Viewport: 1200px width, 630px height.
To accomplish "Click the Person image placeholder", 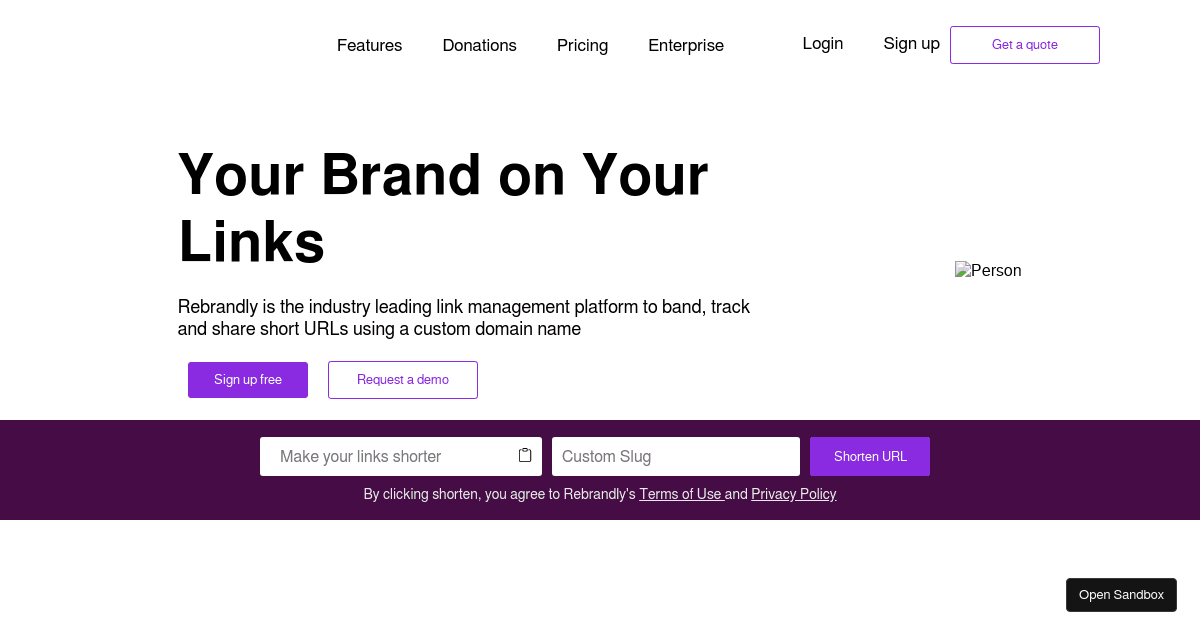I will pos(988,271).
